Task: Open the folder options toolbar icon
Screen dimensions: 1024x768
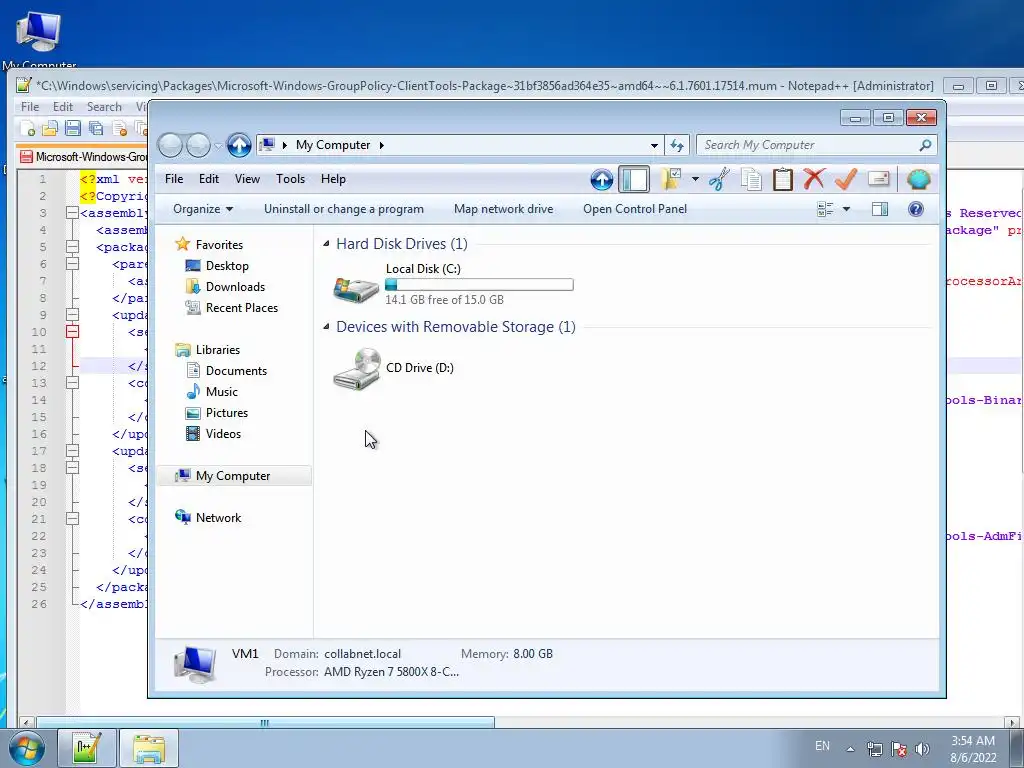Action: [671, 180]
